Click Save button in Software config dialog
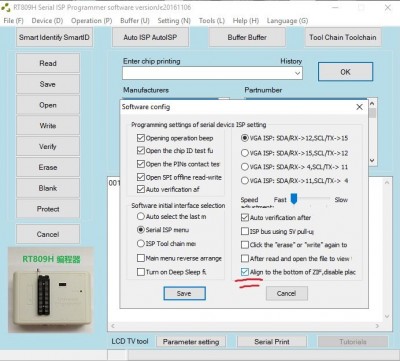 click(184, 293)
